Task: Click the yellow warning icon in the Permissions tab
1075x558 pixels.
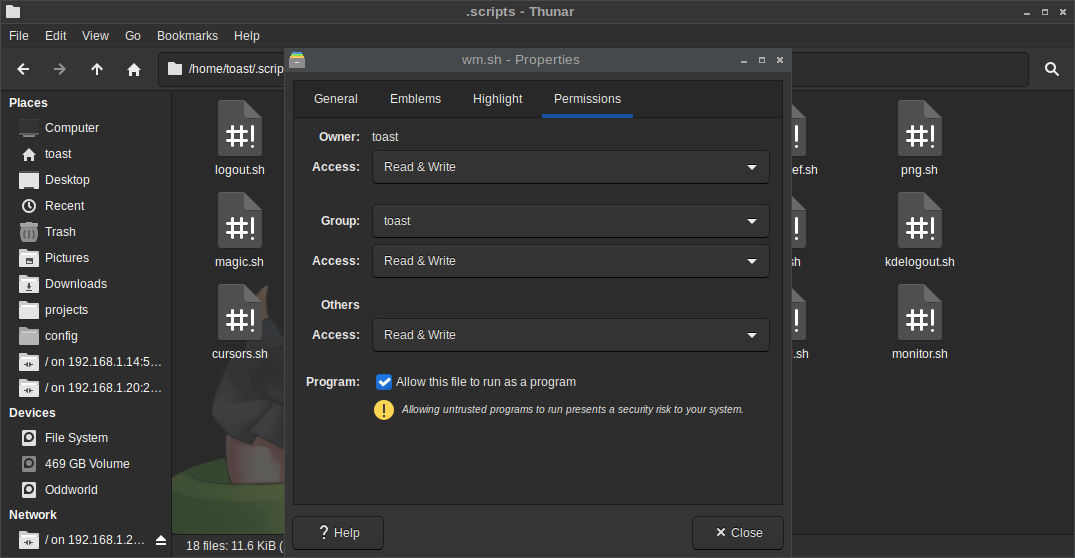Action: click(x=384, y=410)
